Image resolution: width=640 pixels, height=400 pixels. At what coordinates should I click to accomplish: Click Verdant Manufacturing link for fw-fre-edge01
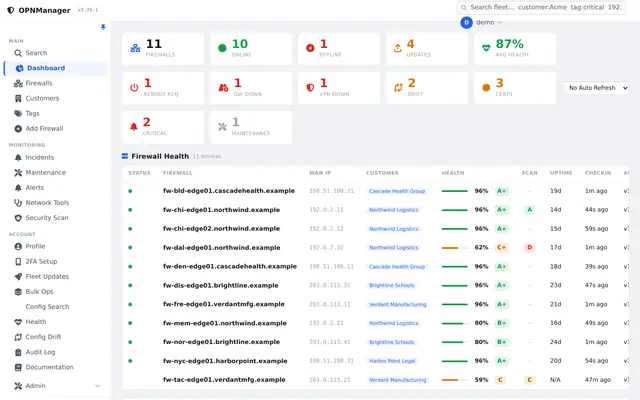(398, 304)
